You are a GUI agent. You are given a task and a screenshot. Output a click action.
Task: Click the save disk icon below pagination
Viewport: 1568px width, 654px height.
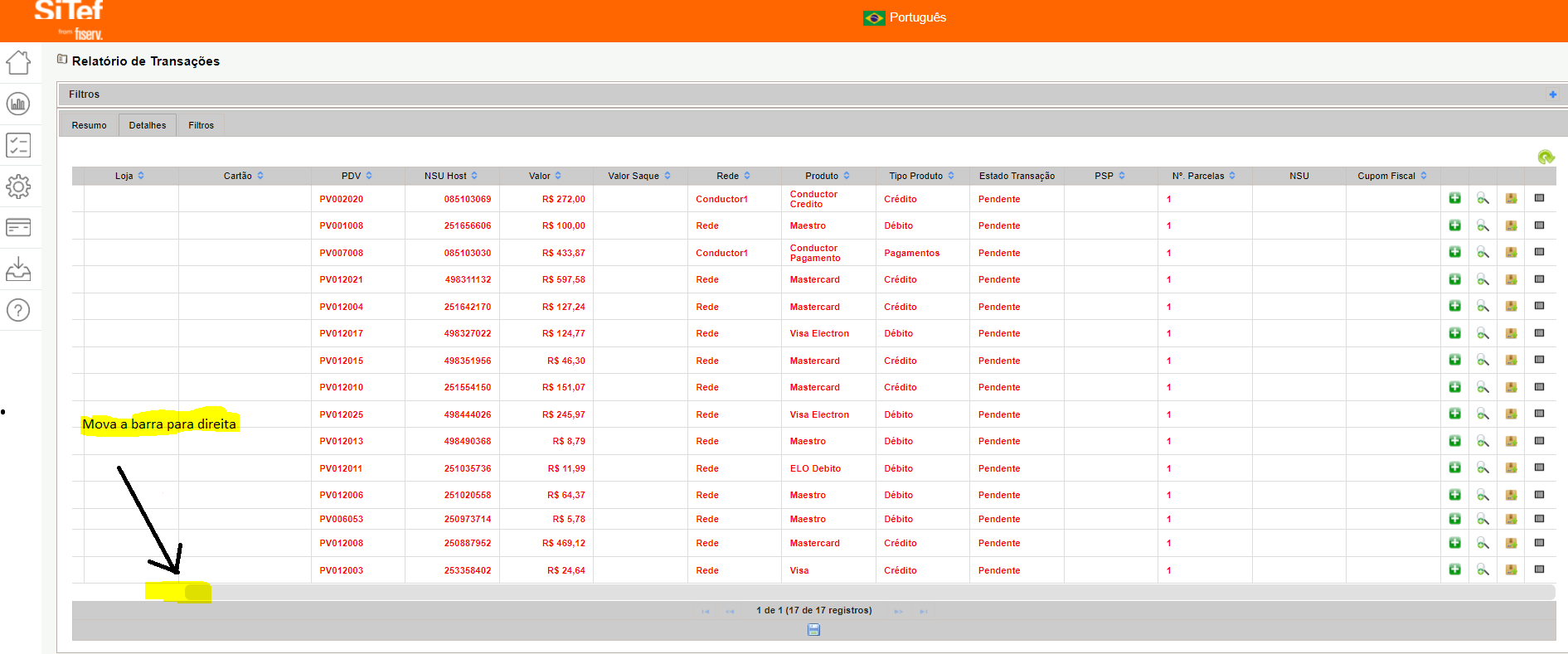click(x=813, y=630)
